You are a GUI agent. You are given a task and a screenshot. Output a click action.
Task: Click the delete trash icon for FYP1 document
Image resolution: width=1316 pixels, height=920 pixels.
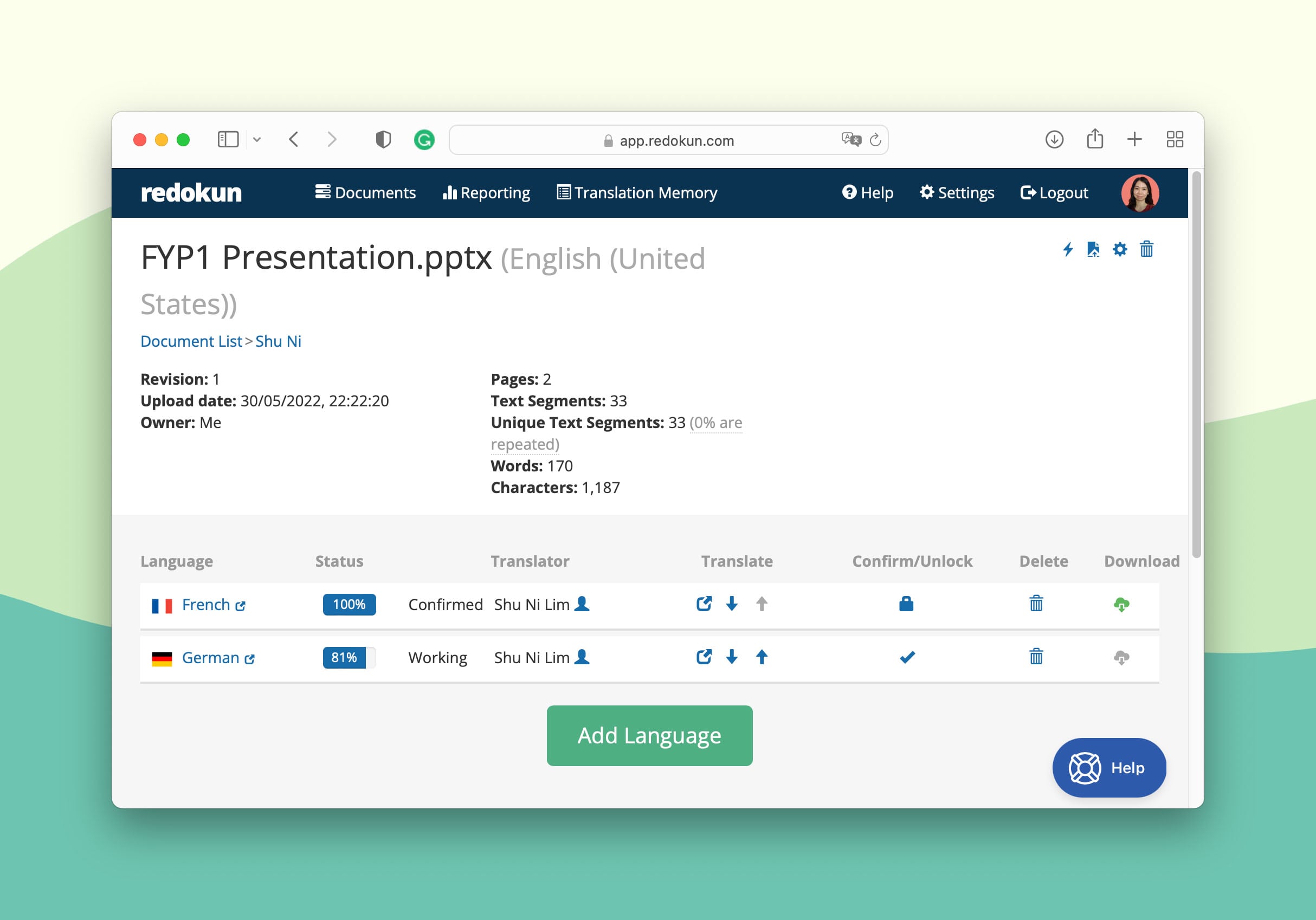pos(1150,248)
